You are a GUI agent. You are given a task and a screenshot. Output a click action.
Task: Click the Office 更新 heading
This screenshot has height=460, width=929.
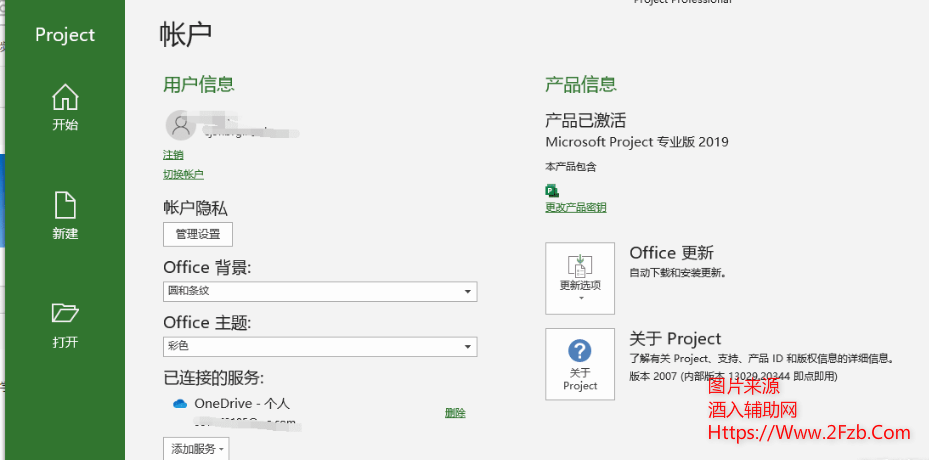671,253
